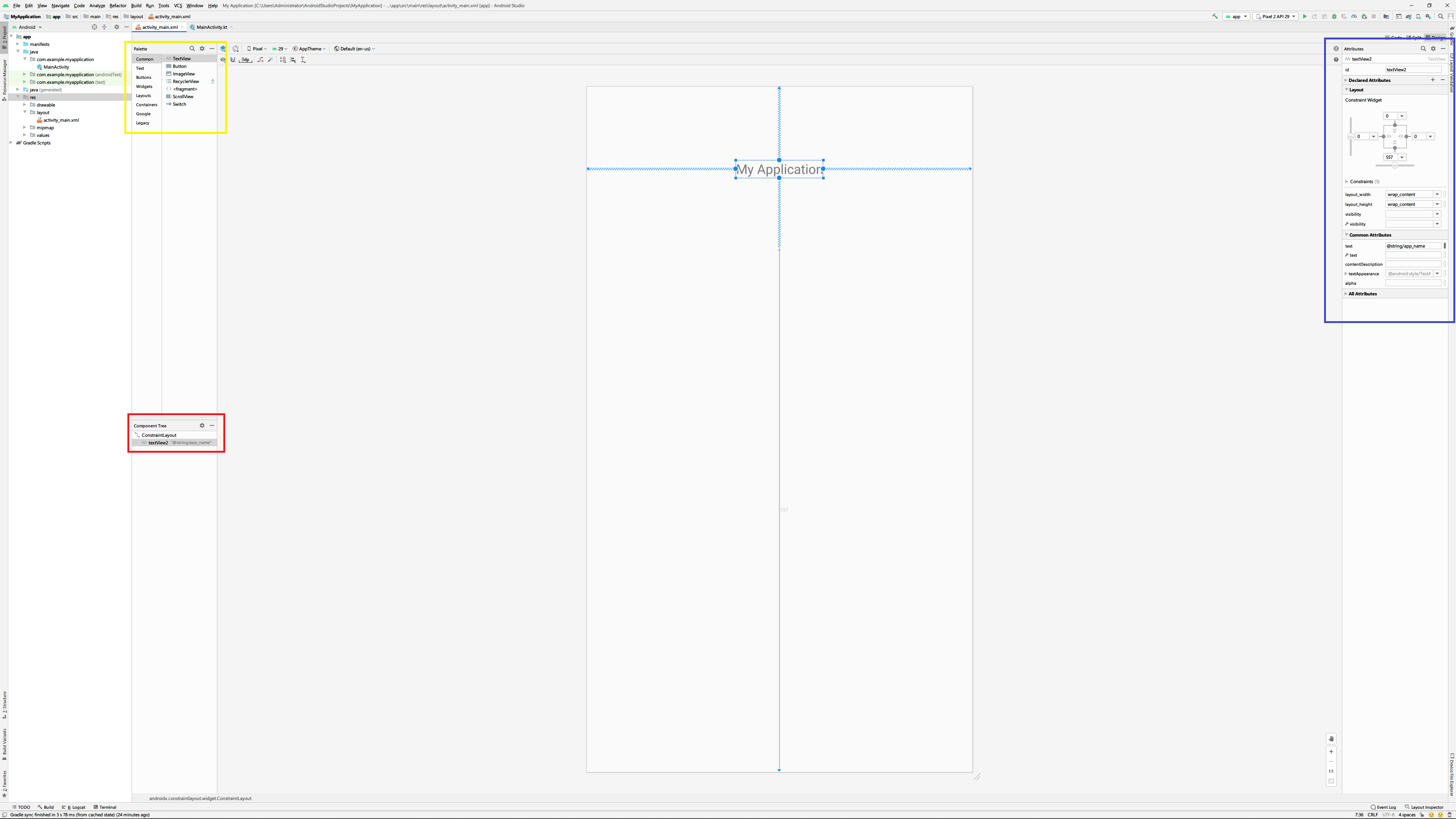The width and height of the screenshot is (1456, 819).
Task: Run the app with green play button
Action: point(1304,16)
